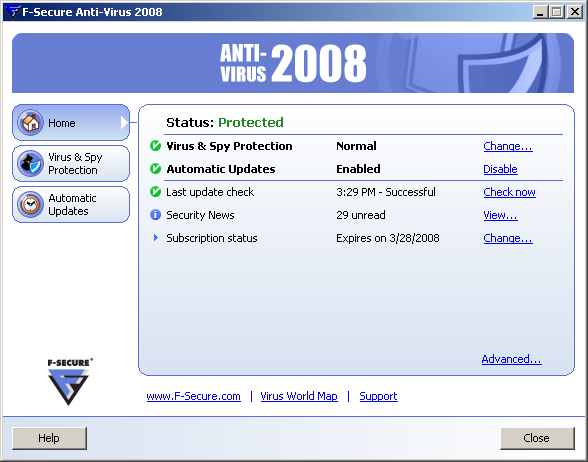The width and height of the screenshot is (588, 462).
Task: Disable Automatic Updates via Disable link
Action: pyautogui.click(x=500, y=169)
